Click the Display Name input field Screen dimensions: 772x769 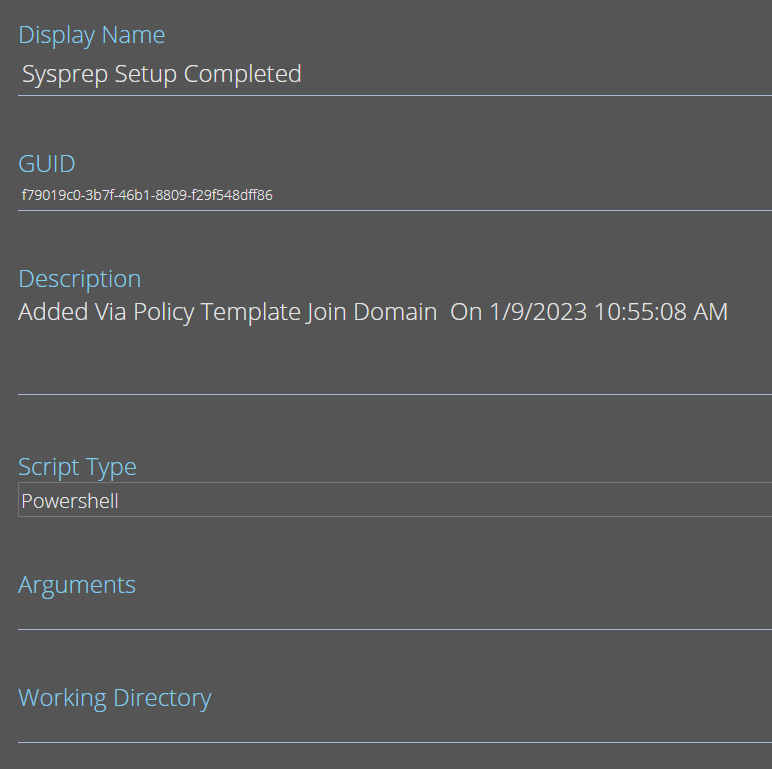[395, 74]
